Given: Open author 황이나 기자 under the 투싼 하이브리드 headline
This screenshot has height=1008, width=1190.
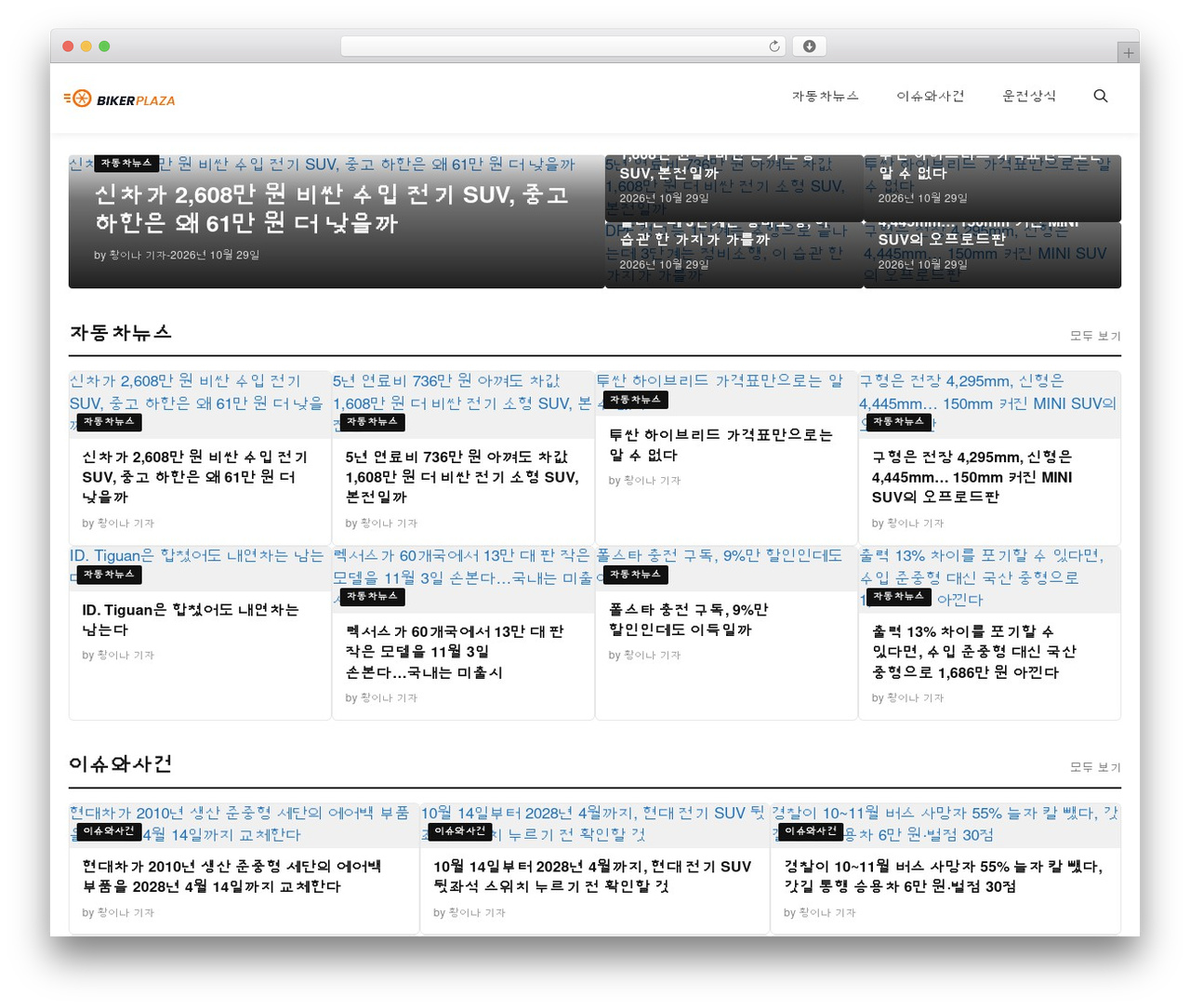Looking at the screenshot, I should click(652, 481).
